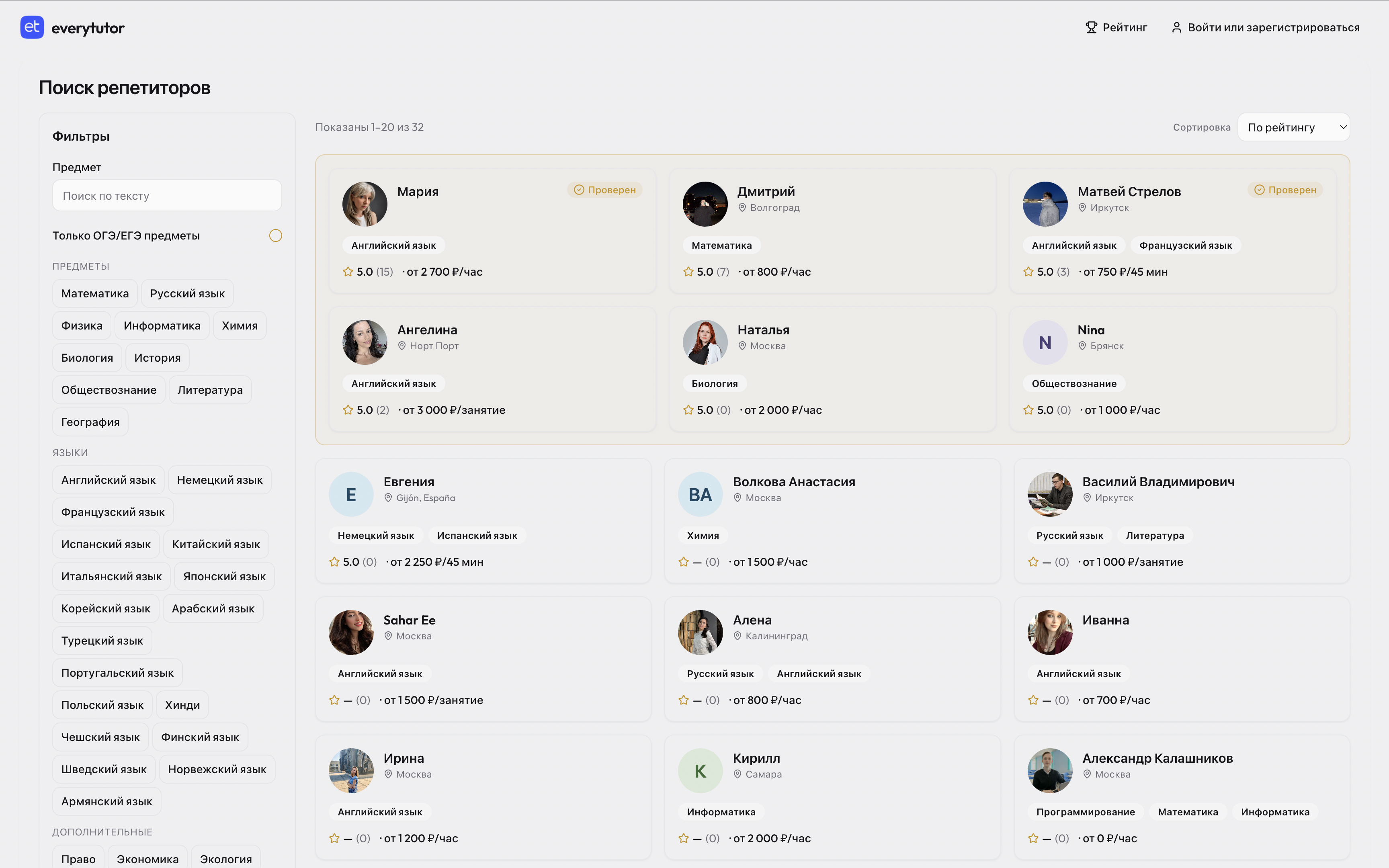Click Мария's profile photo
Screen dimensions: 1389x868
pyautogui.click(x=365, y=204)
